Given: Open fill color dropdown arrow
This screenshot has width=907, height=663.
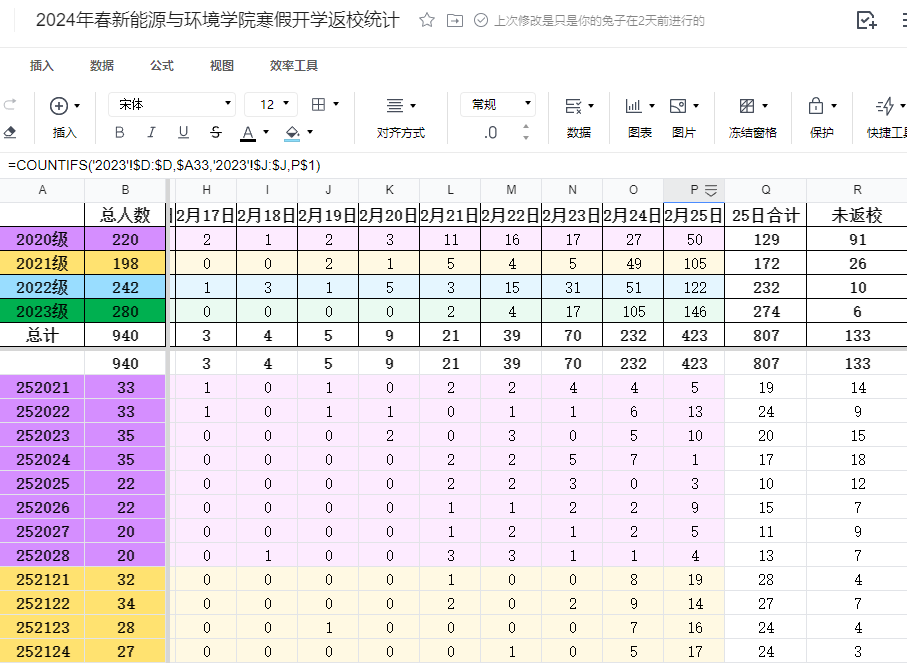Looking at the screenshot, I should point(310,132).
